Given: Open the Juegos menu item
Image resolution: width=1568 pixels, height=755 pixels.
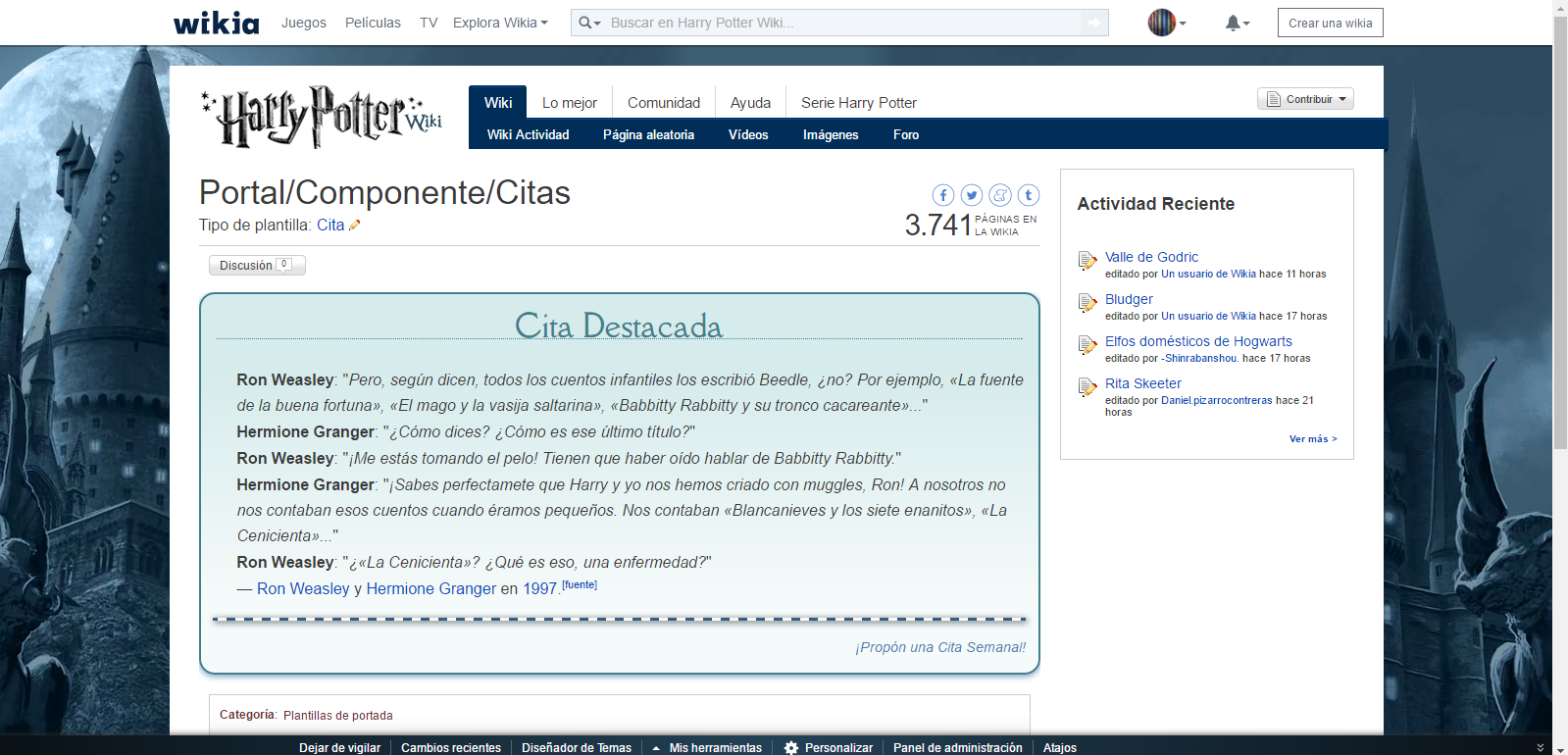Looking at the screenshot, I should (x=304, y=23).
